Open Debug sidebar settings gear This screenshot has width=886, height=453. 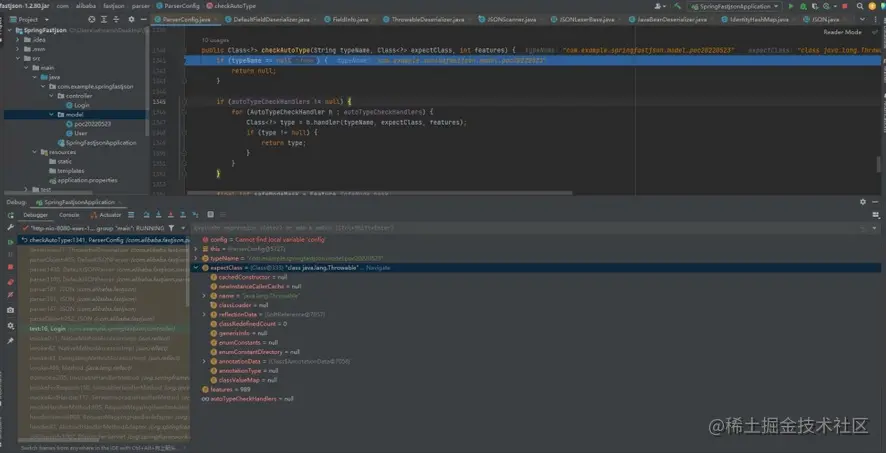pos(10,326)
